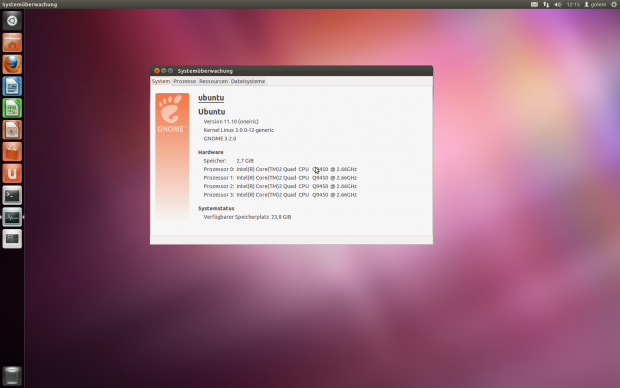Open the messaging envelope indicator
Image resolution: width=620 pixels, height=388 pixels.
534,4
